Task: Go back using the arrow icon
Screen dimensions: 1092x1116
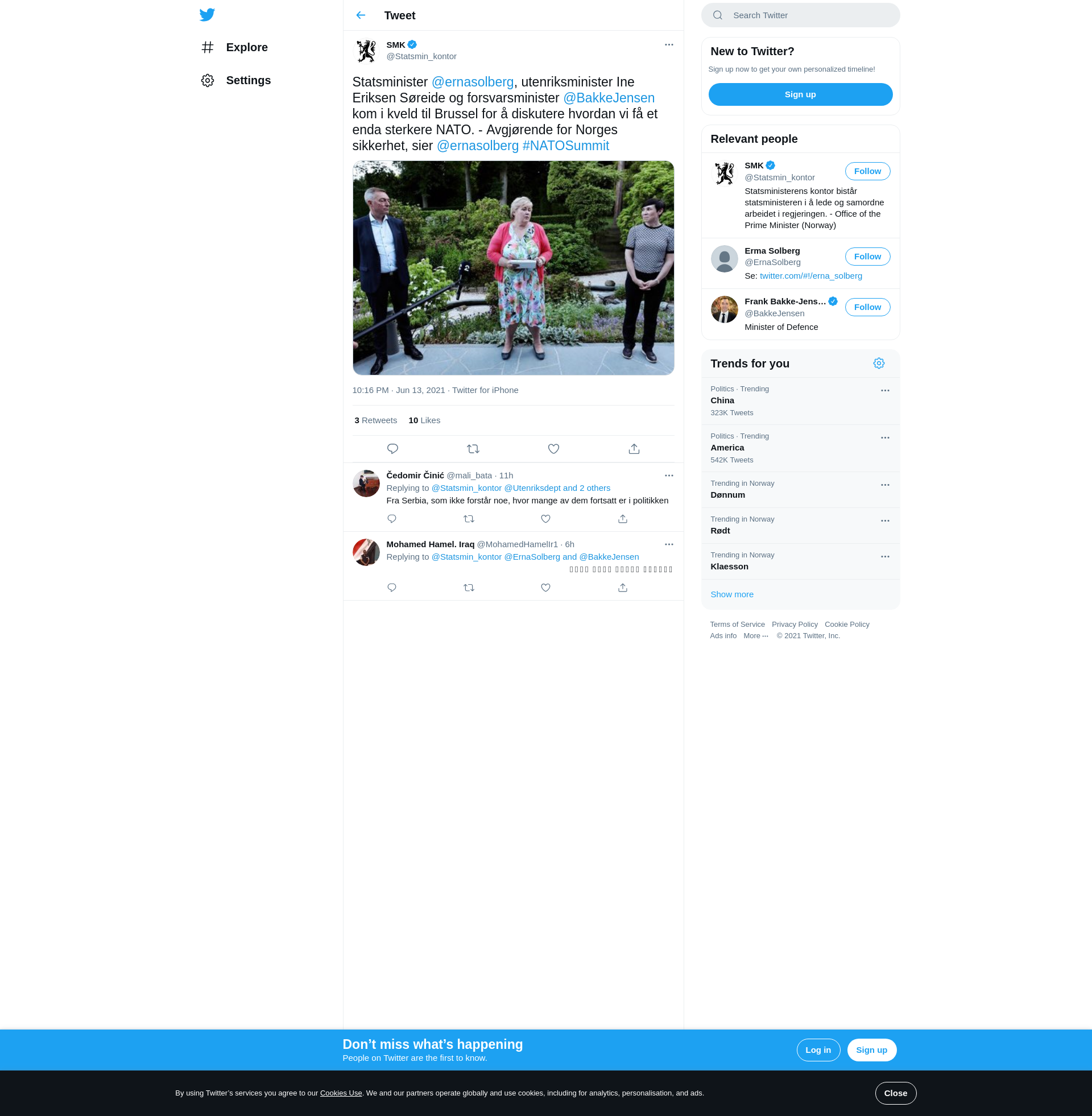Action: coord(361,15)
